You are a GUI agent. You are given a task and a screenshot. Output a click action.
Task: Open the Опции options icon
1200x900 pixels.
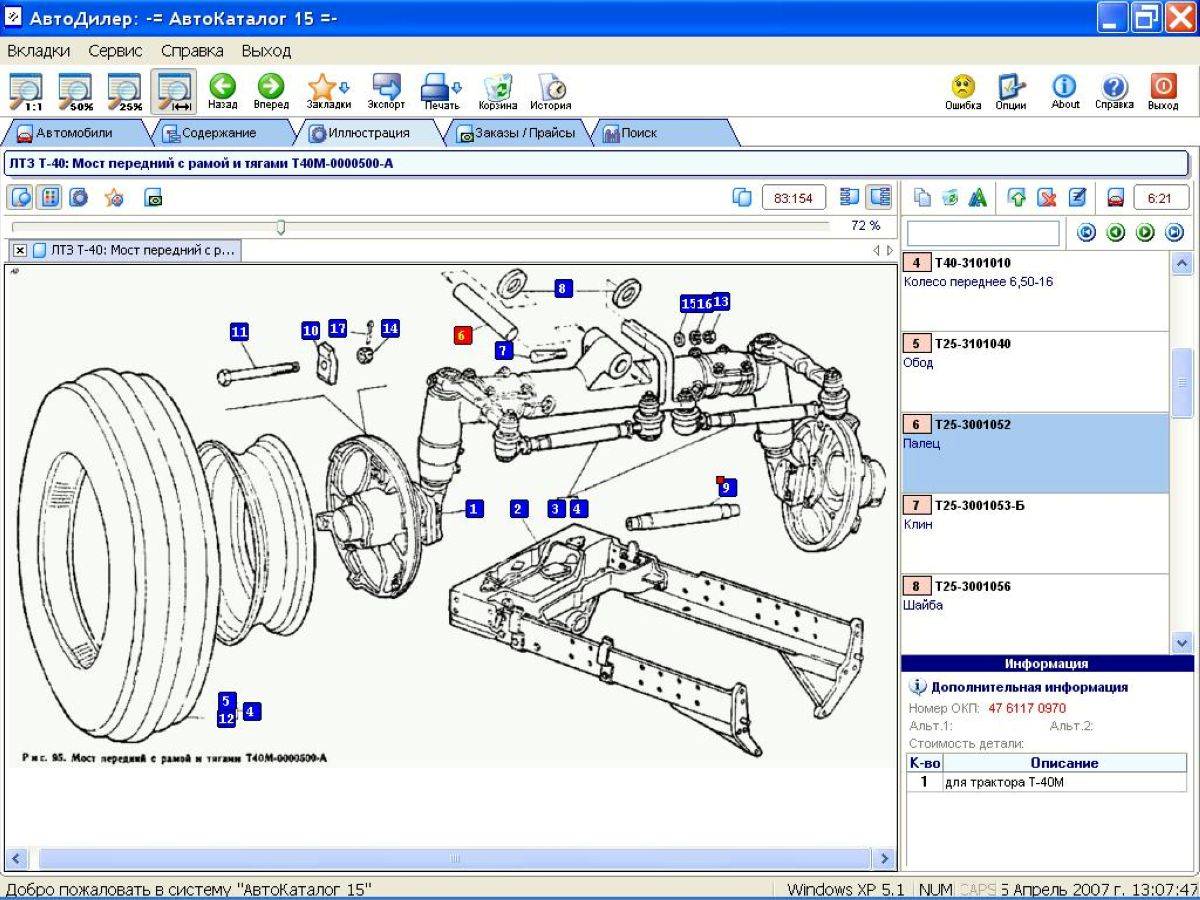tap(1011, 90)
